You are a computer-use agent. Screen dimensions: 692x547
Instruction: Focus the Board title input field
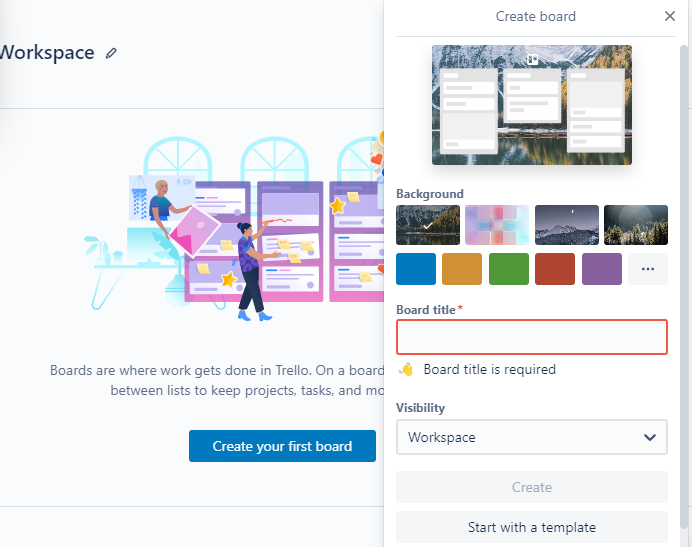(x=532, y=337)
